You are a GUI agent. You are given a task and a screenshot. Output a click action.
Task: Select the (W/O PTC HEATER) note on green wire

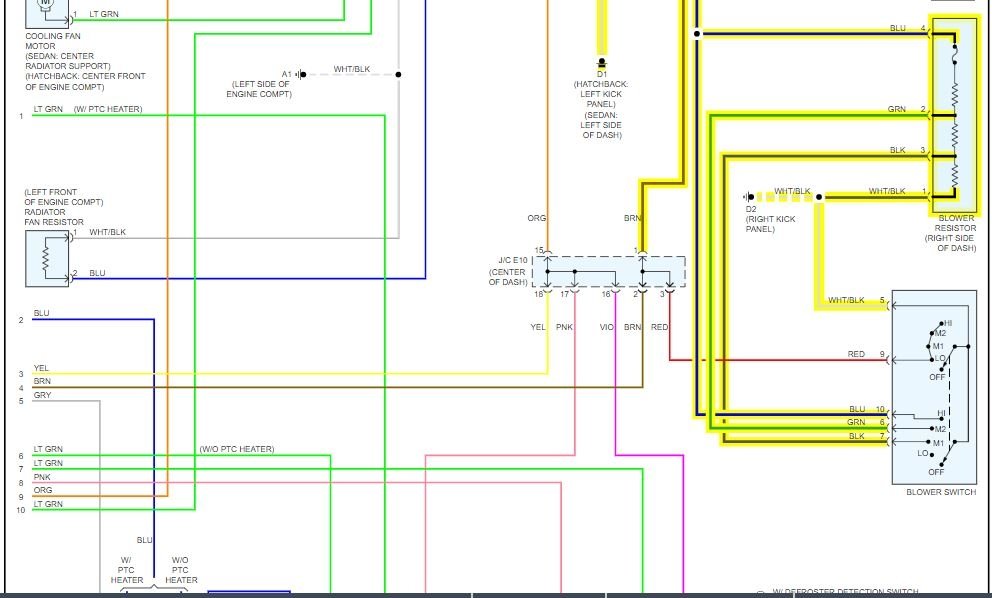[x=237, y=449]
